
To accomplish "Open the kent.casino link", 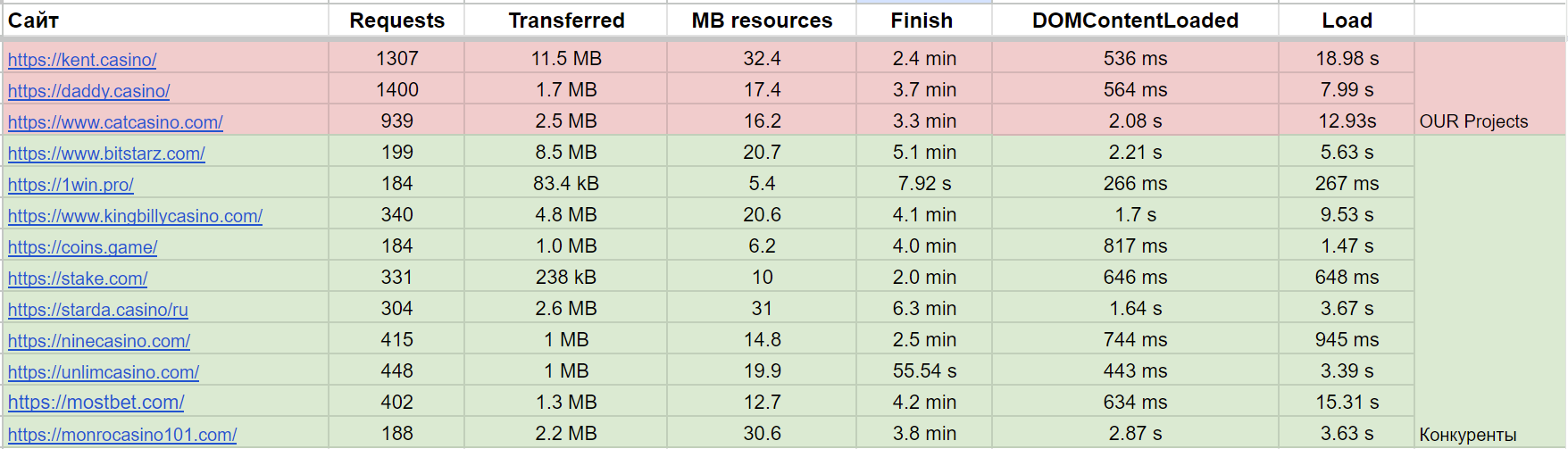I will pos(82,60).
